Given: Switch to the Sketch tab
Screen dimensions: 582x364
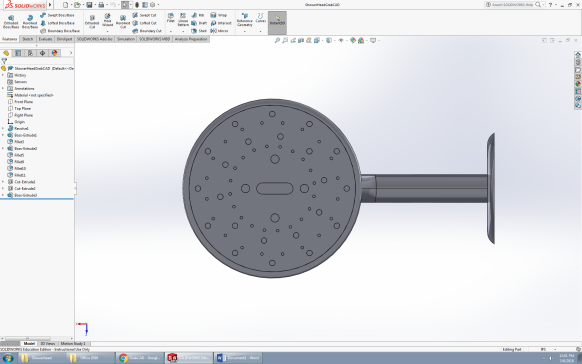Looking at the screenshot, I should coord(27,39).
